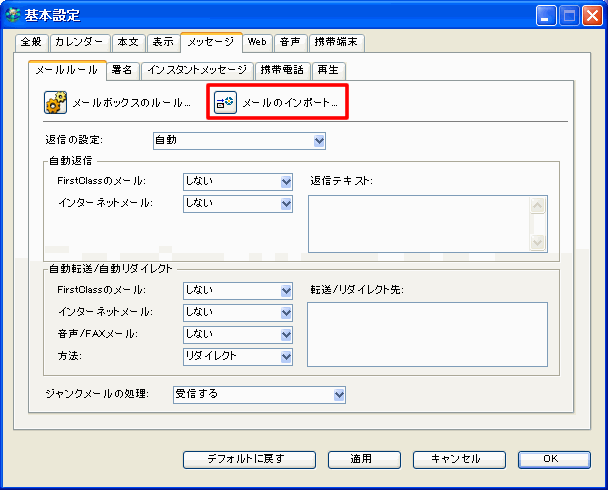This screenshot has width=608, height=490.
Task: Switch to the 全般 tab
Action: (x=32, y=42)
